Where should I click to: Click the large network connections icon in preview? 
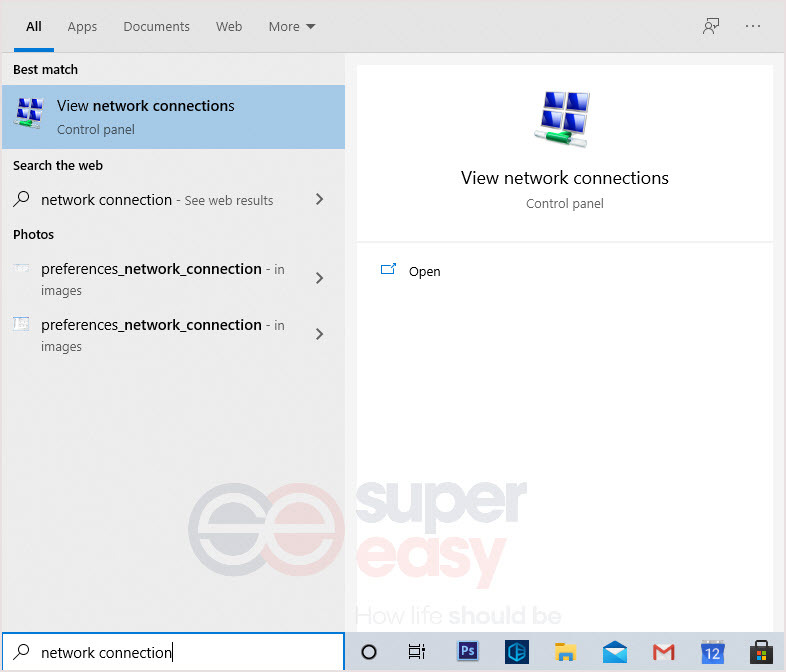point(563,120)
